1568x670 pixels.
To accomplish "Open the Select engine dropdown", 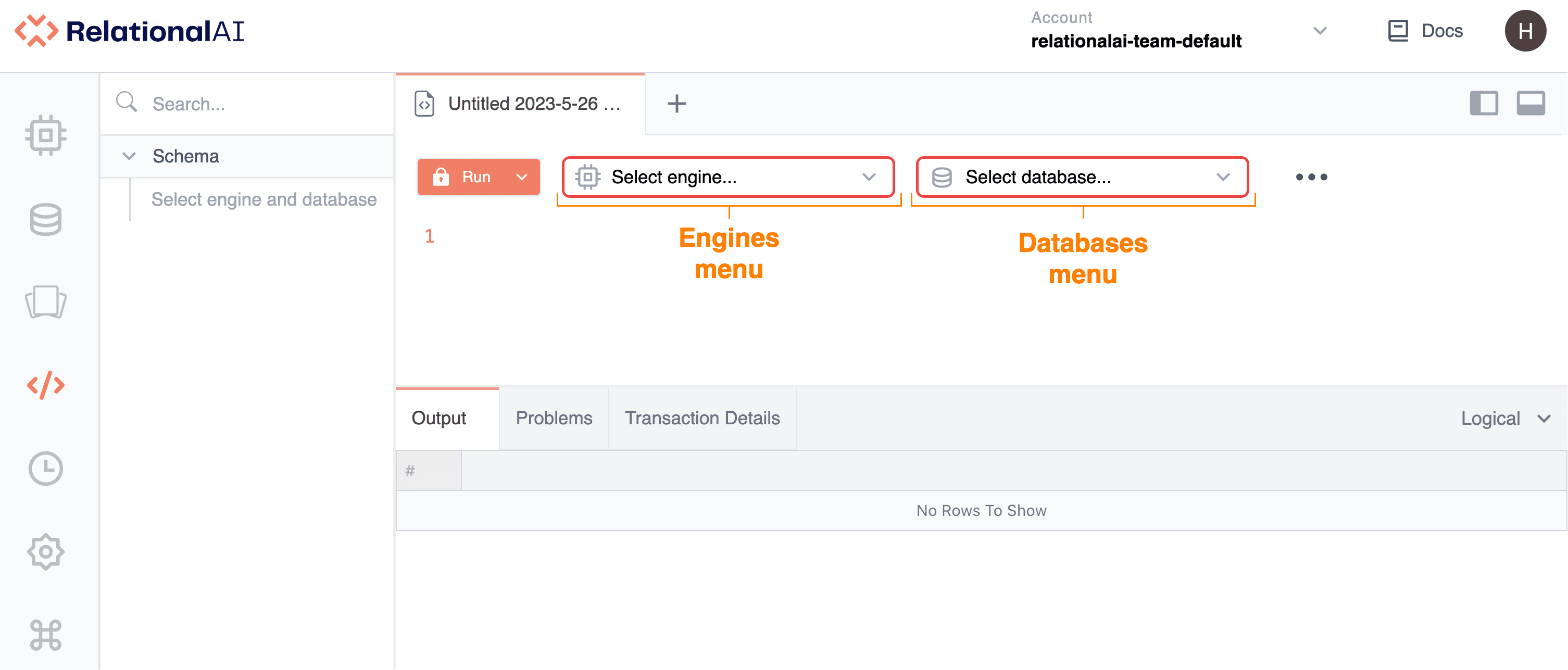I will (728, 177).
